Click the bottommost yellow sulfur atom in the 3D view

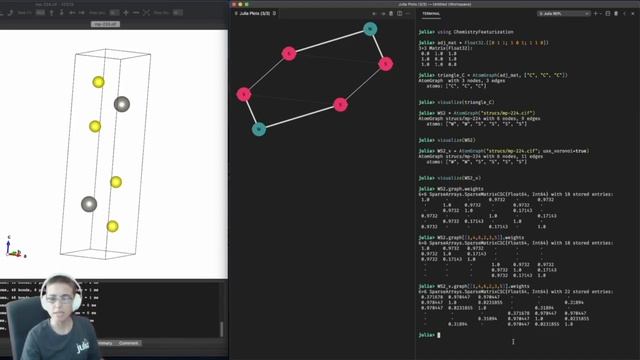(113, 226)
